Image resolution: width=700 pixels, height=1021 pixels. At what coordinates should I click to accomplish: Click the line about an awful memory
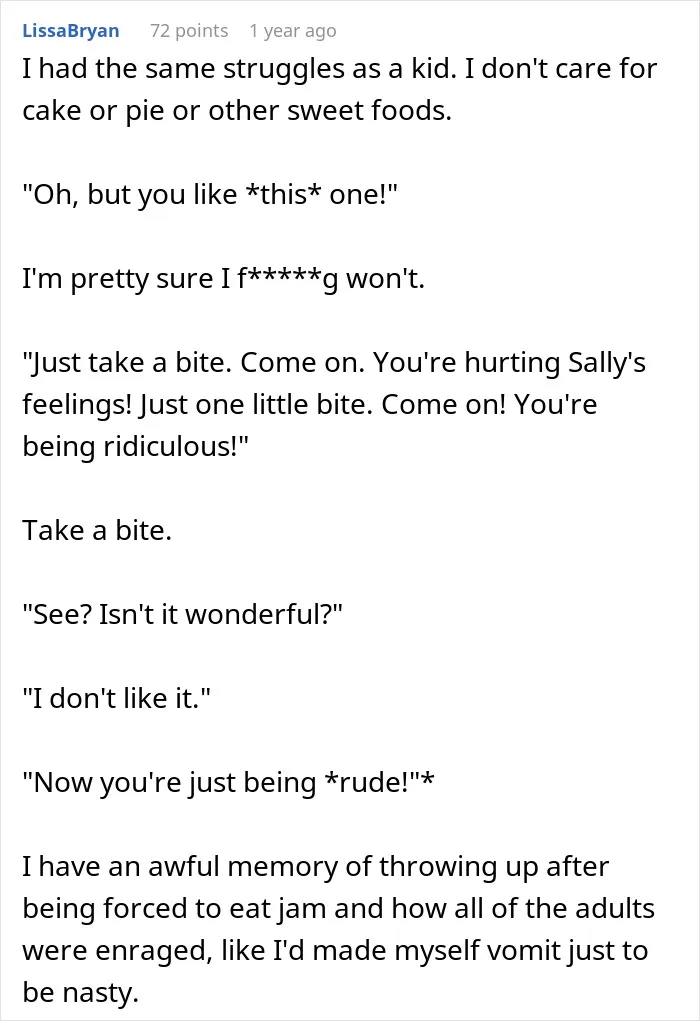click(x=316, y=867)
